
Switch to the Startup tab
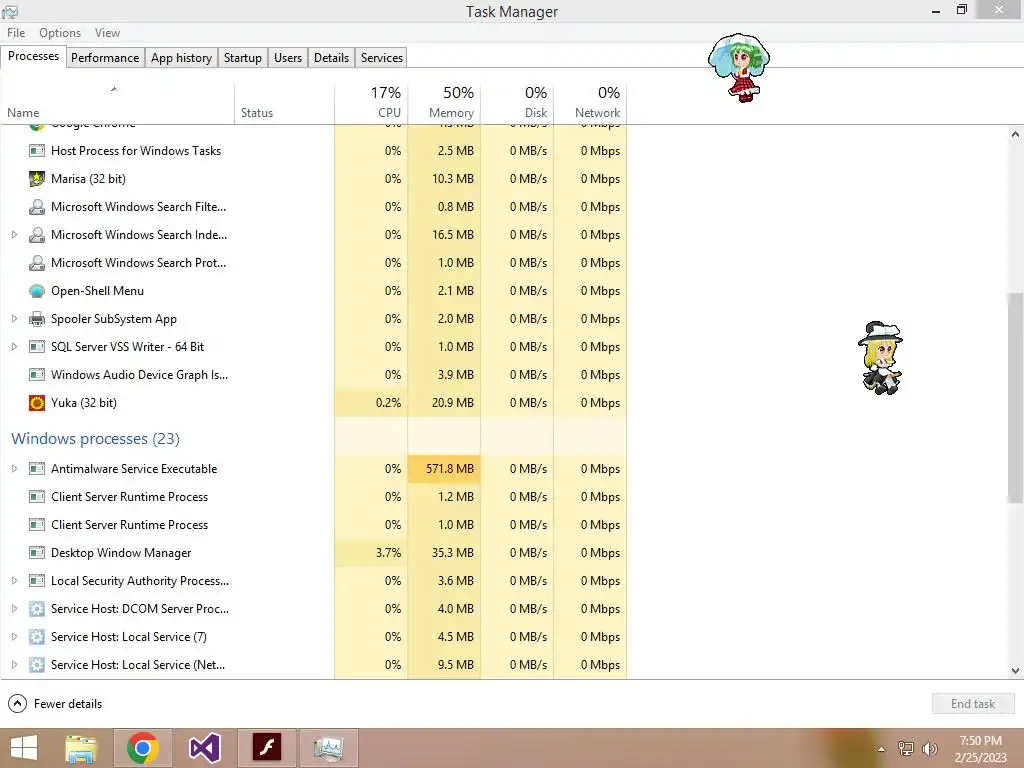[x=243, y=57]
